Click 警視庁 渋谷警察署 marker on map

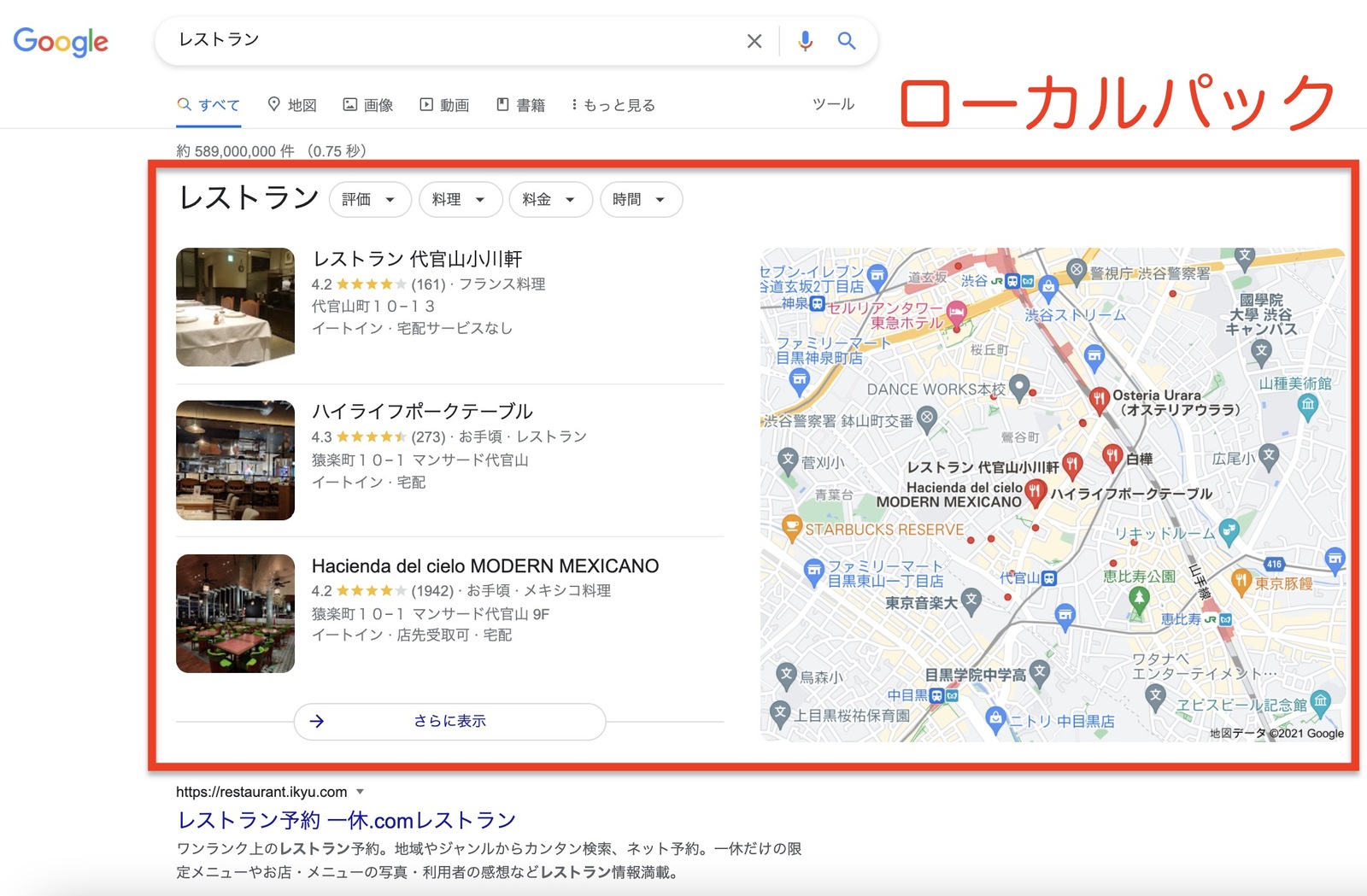1077,271
